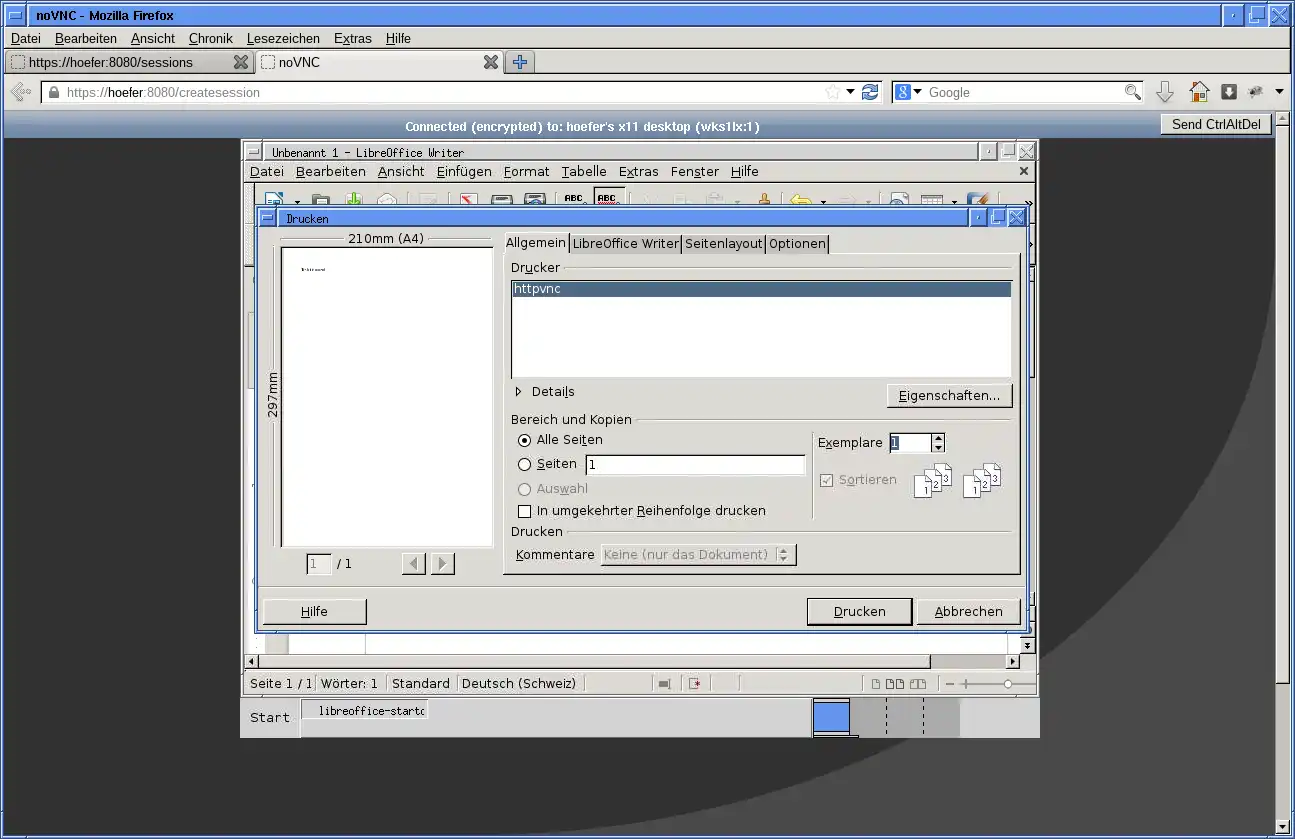This screenshot has height=839, width=1295.
Task: Click the Abbrechen button
Action: [968, 611]
